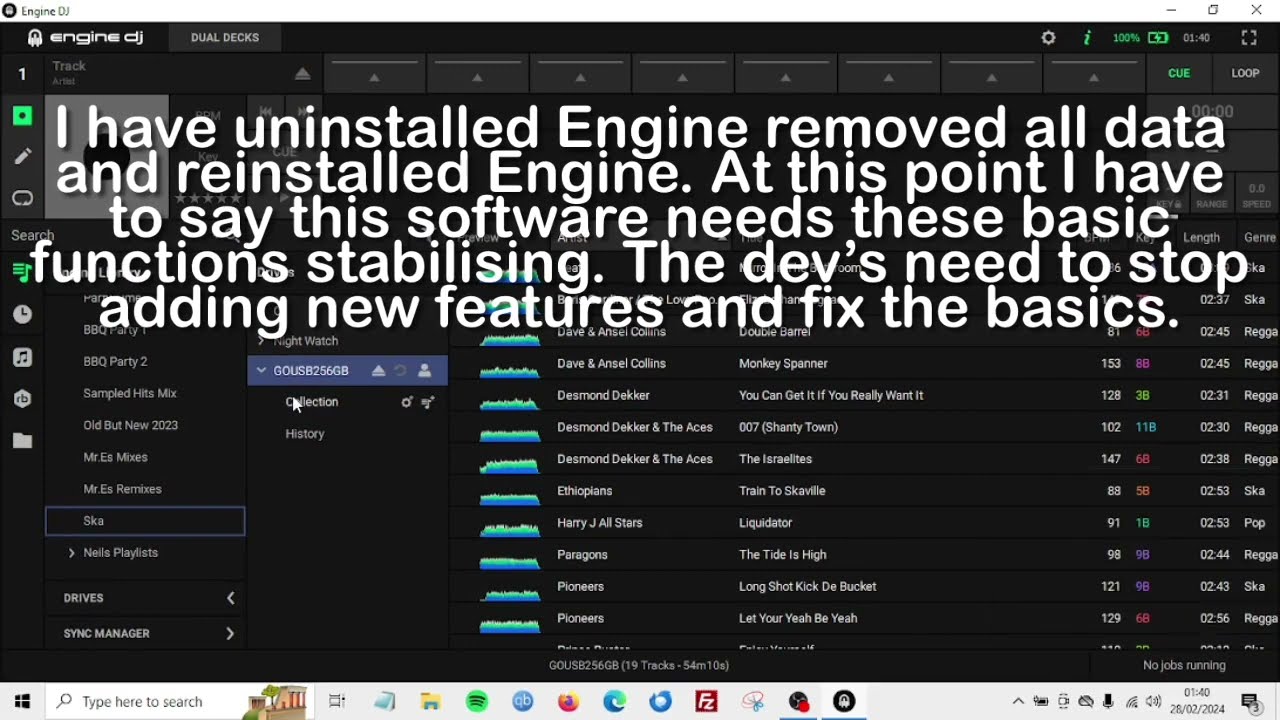Viewport: 1280px width, 720px height.
Task: Open the folder browser sidebar icon
Action: click(22, 441)
